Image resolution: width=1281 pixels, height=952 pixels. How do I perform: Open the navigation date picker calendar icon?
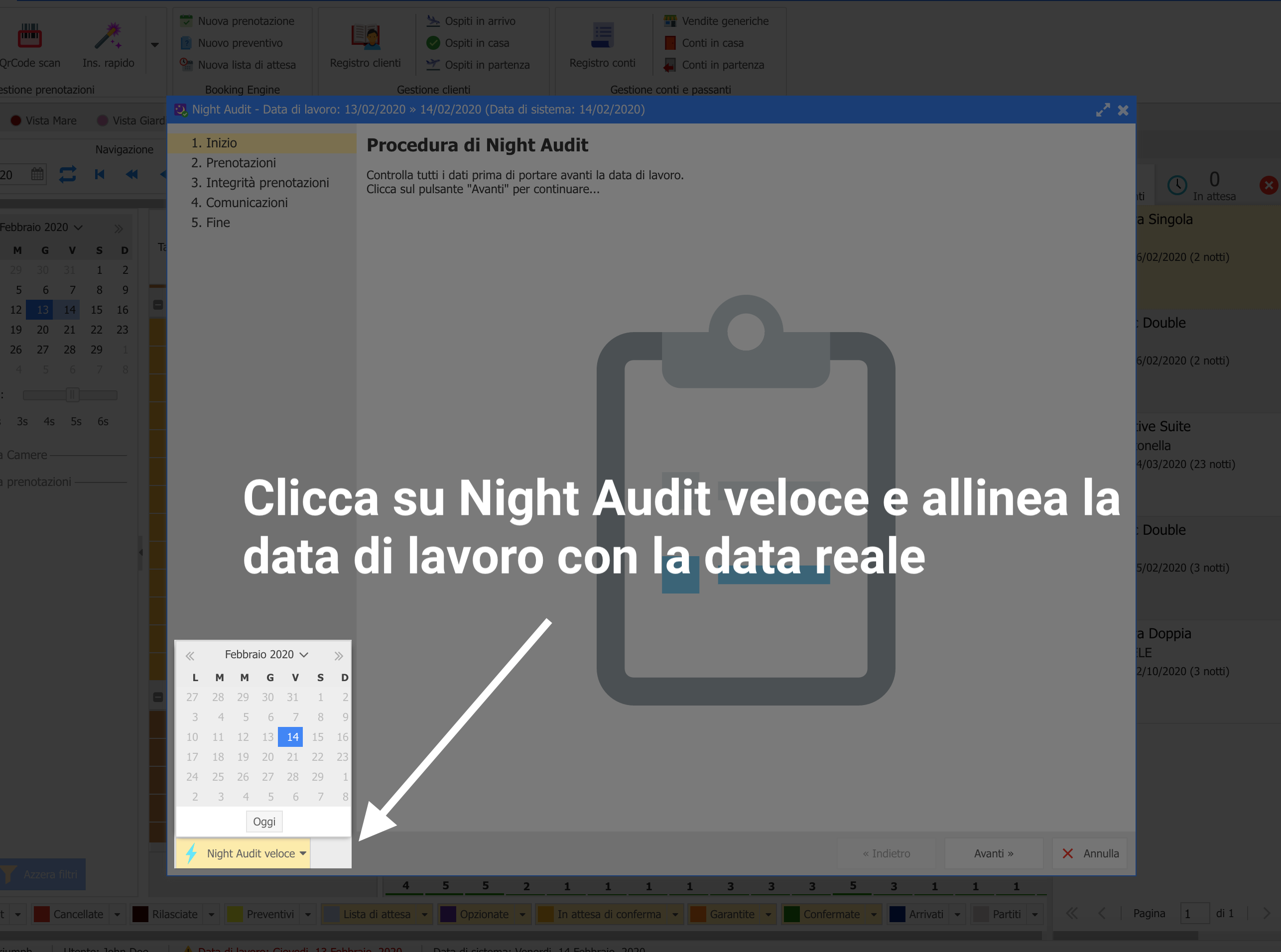click(37, 174)
